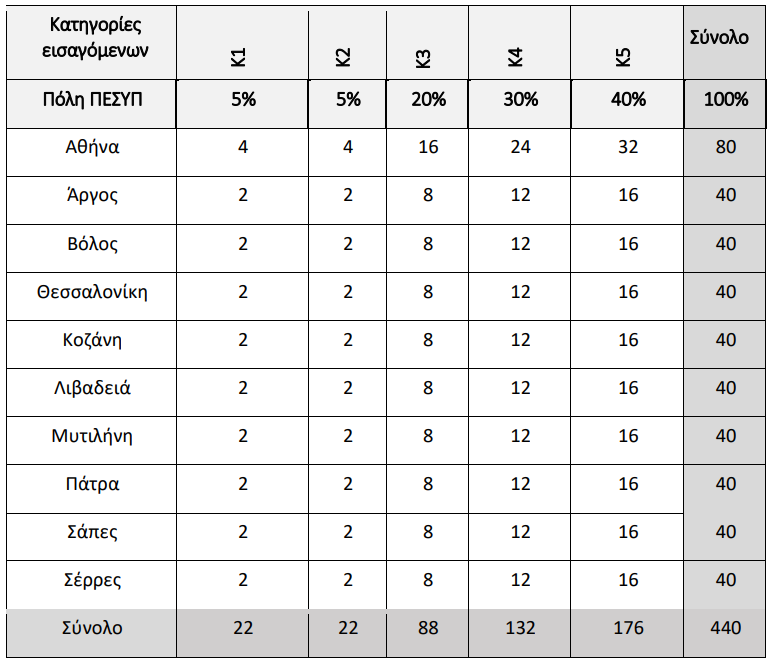772x662 pixels.
Task: Click the 88 total under K3
Action: click(428, 628)
